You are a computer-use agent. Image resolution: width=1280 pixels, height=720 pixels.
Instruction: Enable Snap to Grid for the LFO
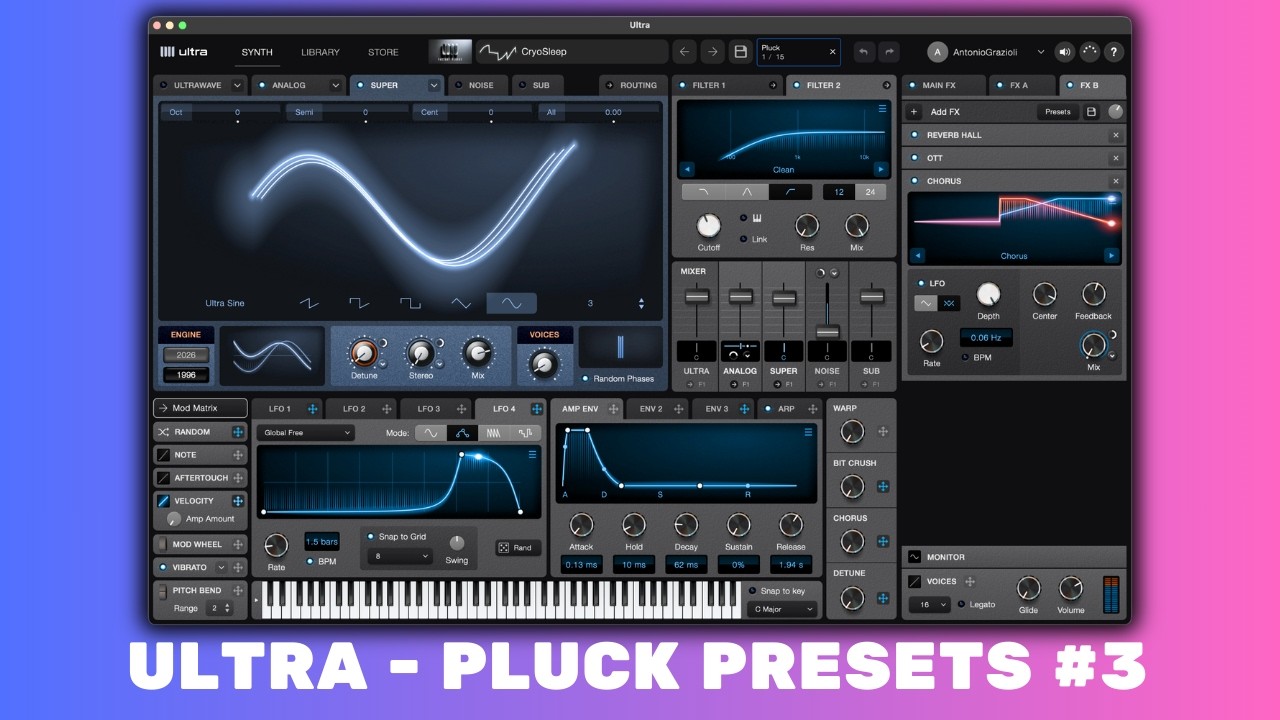(x=371, y=537)
